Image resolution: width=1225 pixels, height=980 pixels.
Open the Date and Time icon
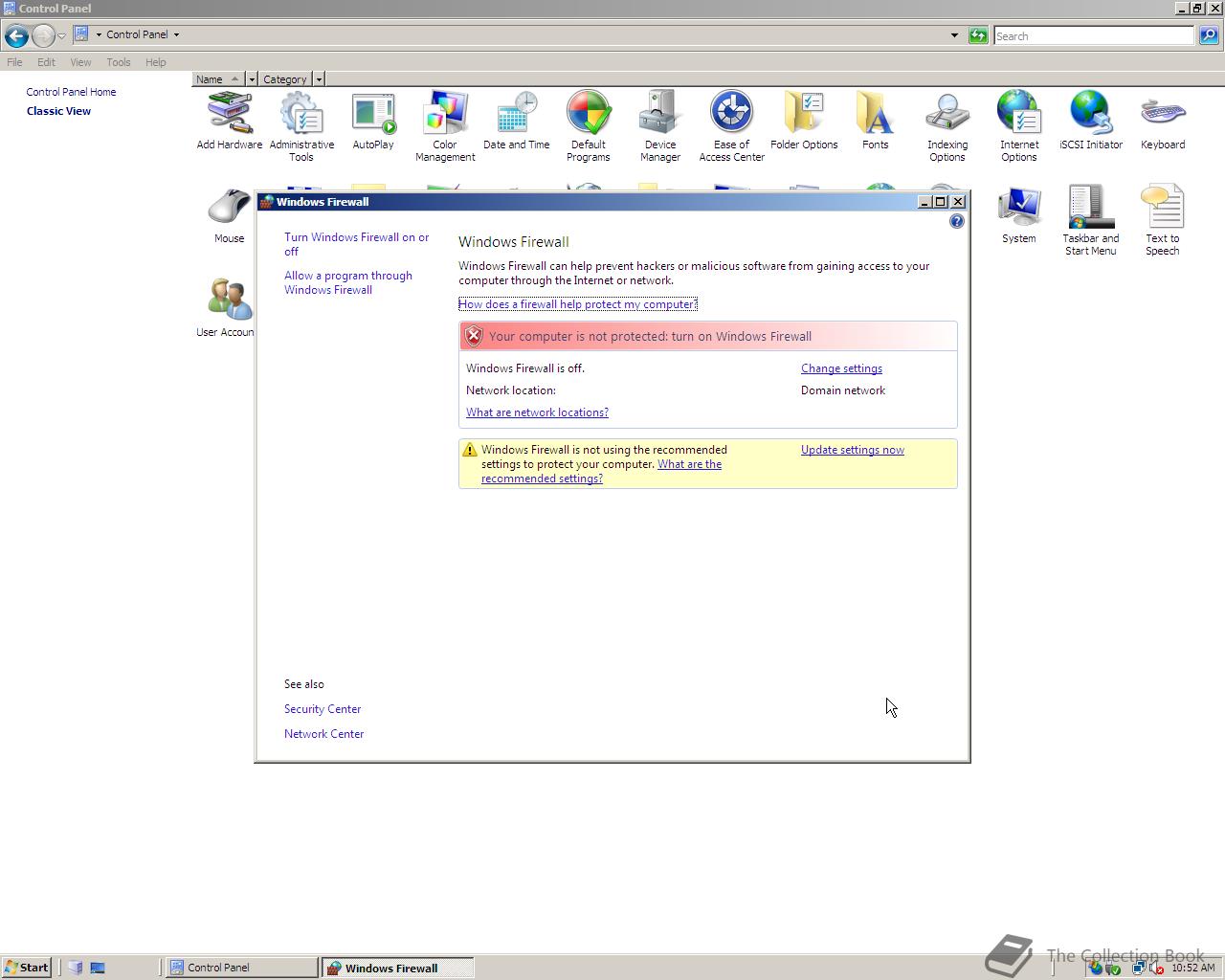click(x=517, y=121)
